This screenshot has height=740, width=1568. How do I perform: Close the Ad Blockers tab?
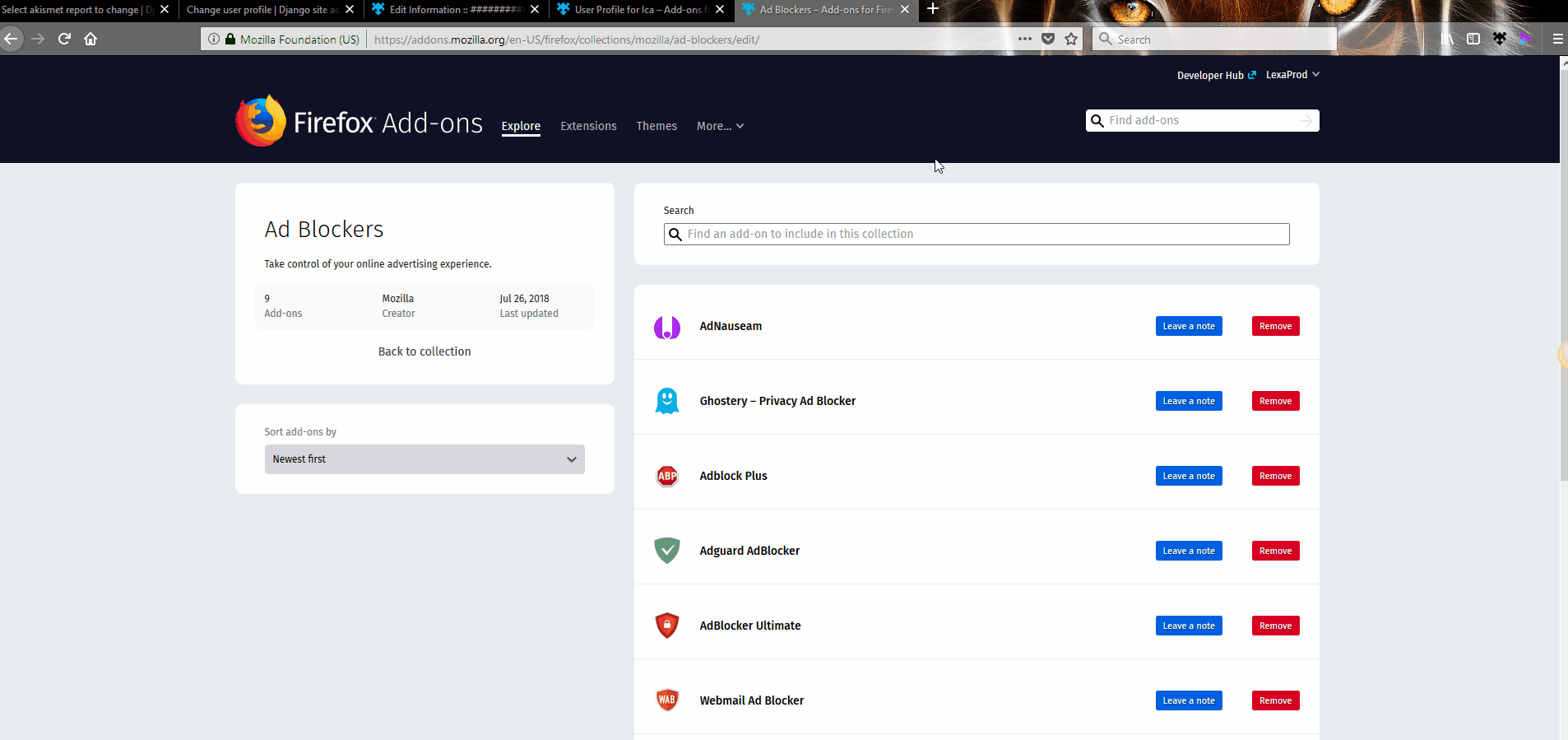click(905, 10)
